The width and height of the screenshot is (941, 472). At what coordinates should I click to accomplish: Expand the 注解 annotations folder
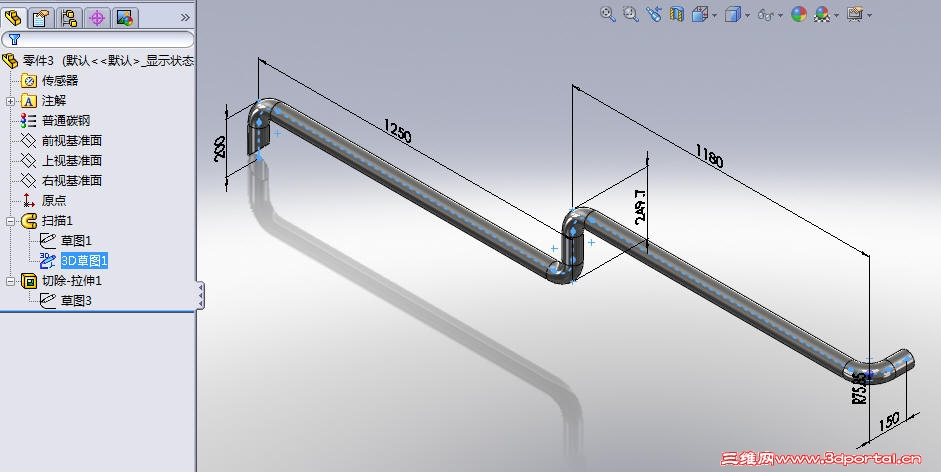coord(10,101)
